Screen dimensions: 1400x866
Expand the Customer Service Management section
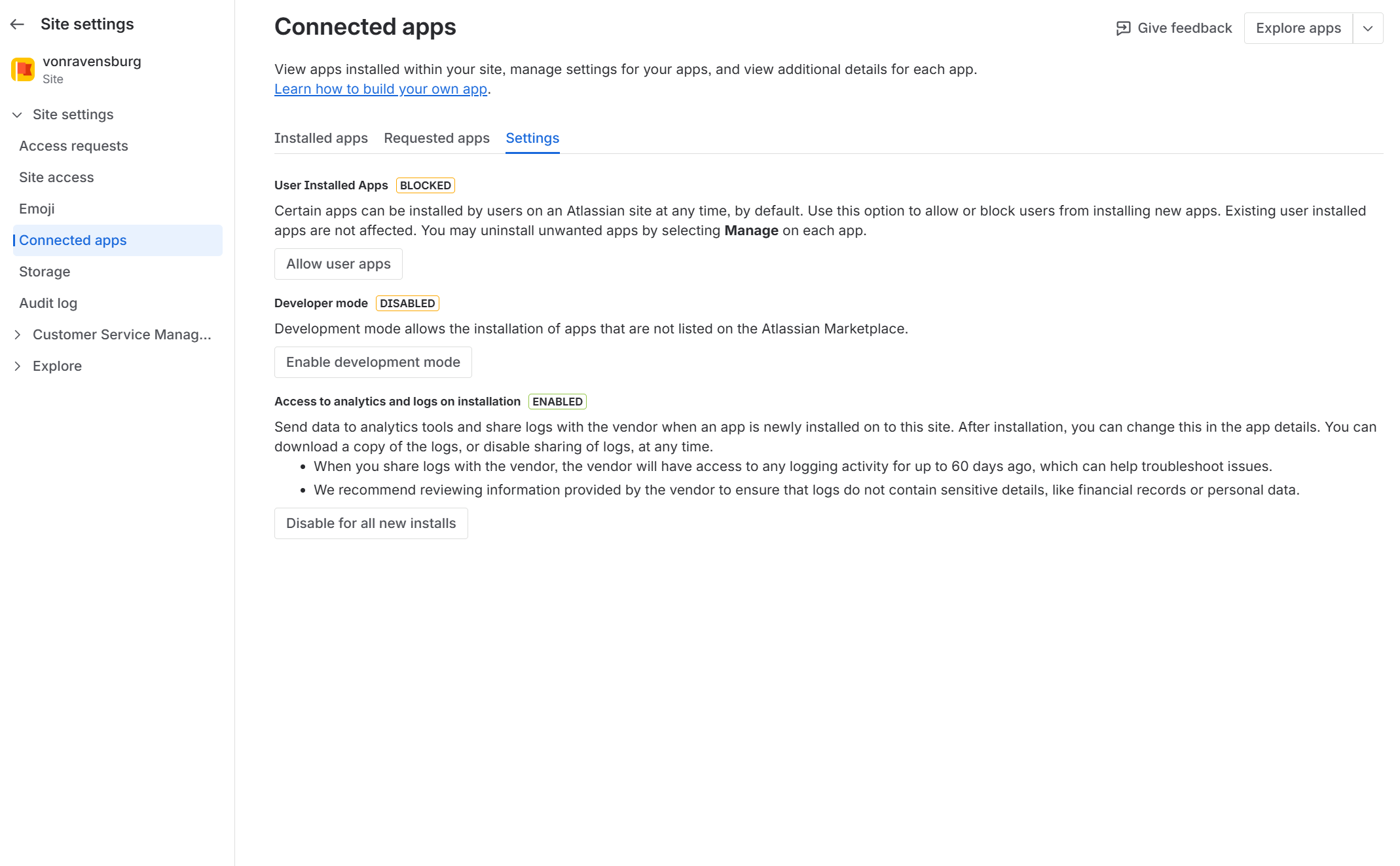click(x=18, y=335)
